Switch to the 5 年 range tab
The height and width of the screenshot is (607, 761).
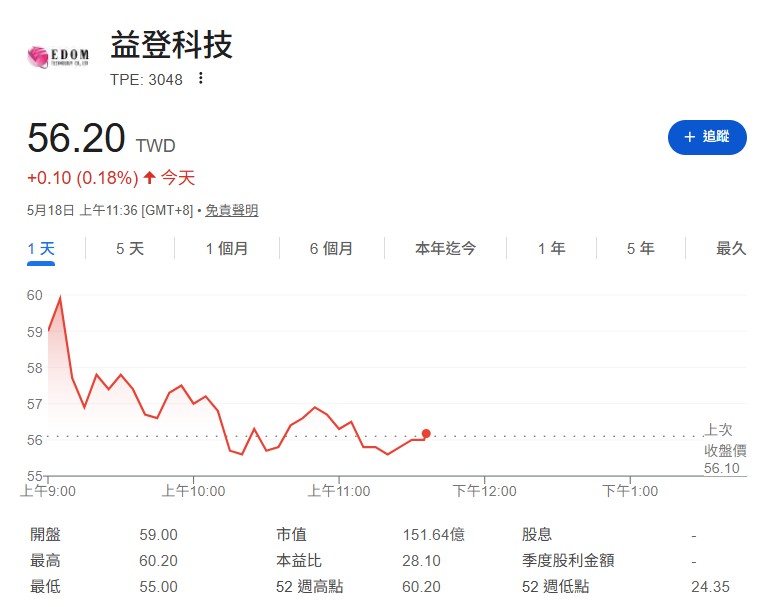(641, 249)
